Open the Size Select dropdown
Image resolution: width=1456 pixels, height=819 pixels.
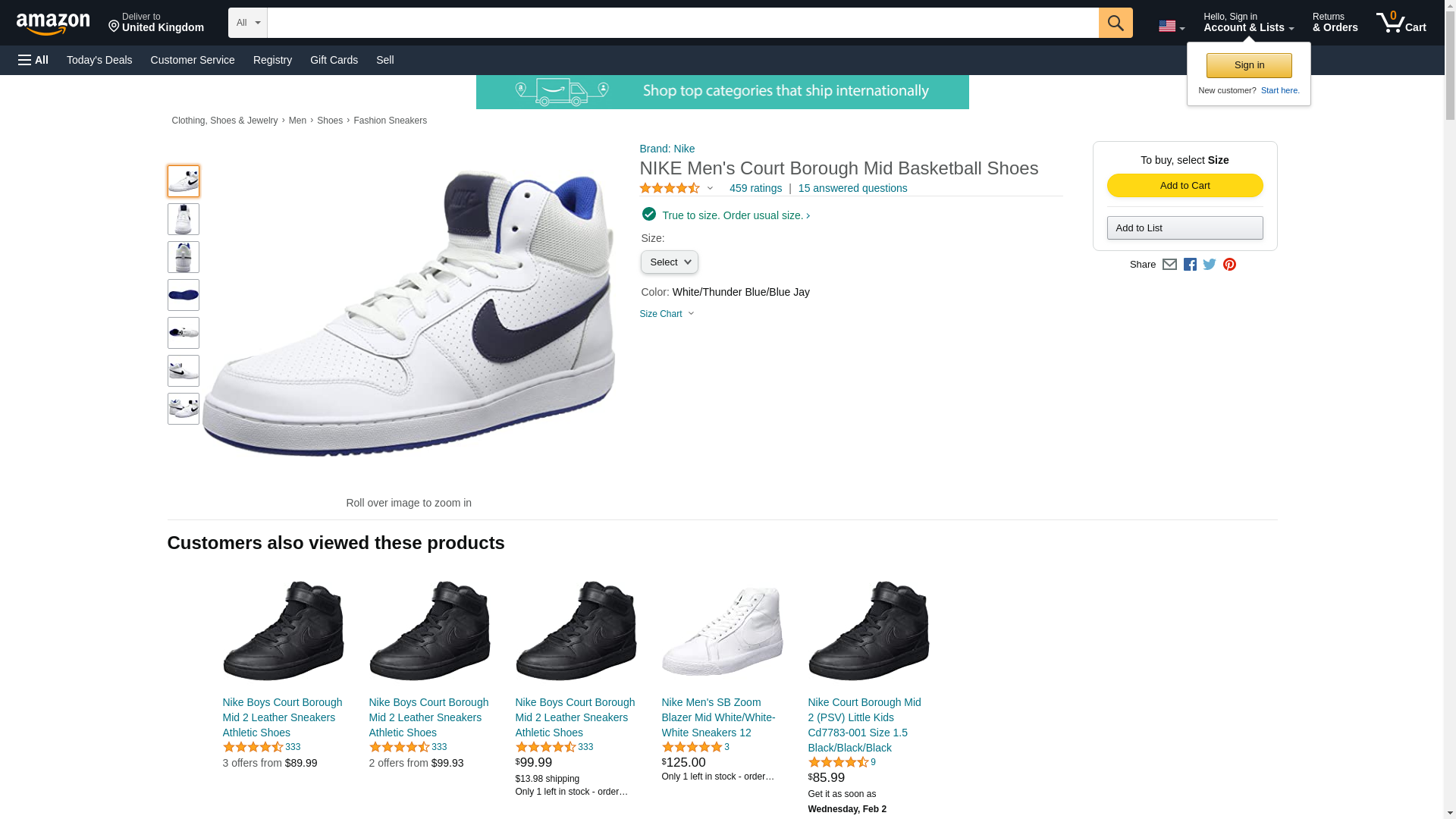tap(669, 262)
